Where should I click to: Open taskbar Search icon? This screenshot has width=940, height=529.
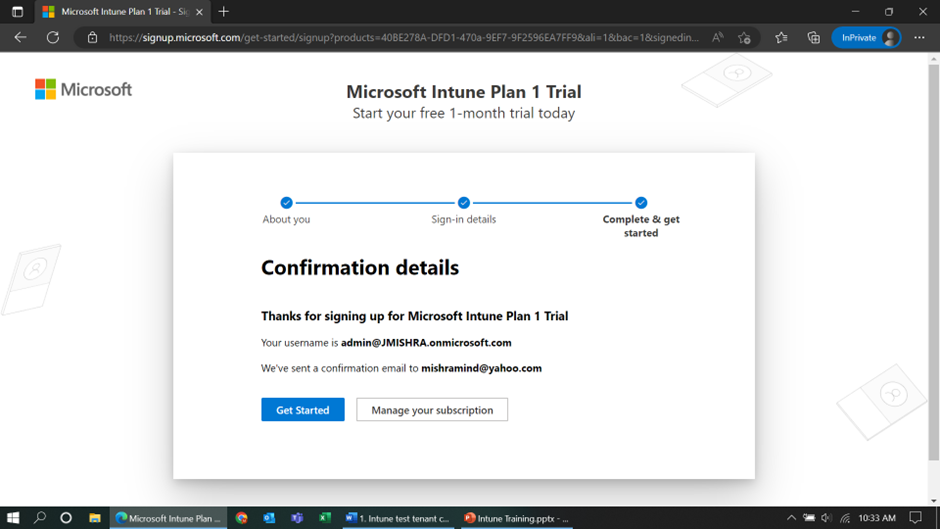coord(40,518)
